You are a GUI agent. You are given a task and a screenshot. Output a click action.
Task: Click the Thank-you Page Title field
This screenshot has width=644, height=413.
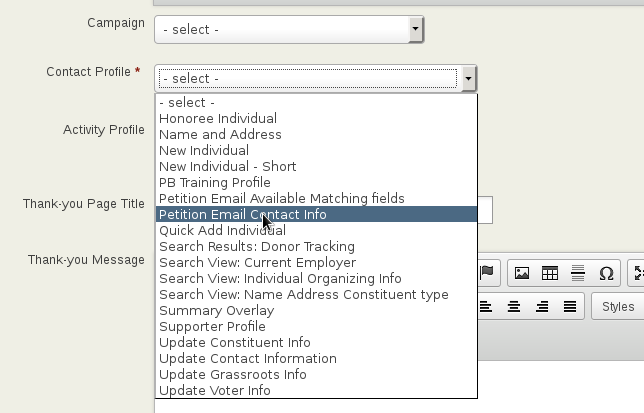[x=485, y=210]
